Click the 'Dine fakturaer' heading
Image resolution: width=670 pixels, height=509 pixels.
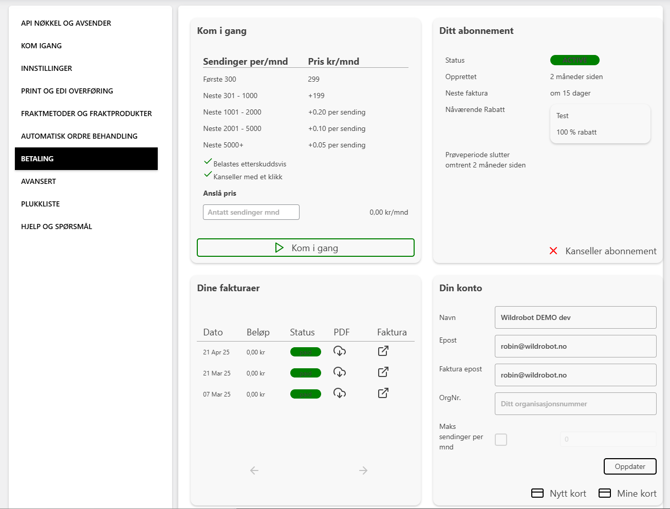pos(228,288)
